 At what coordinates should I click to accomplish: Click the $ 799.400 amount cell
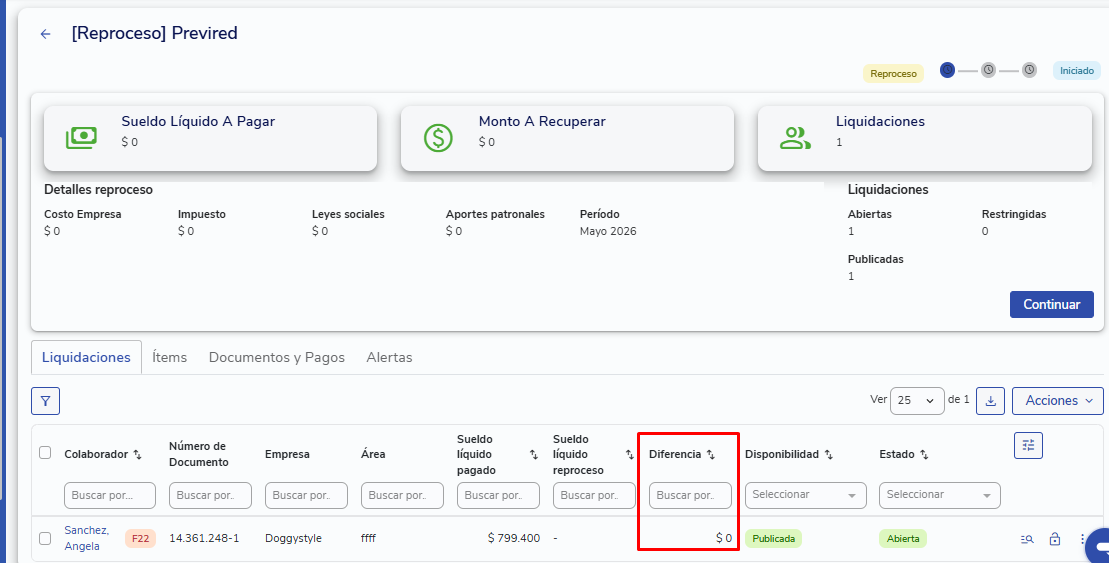click(513, 538)
